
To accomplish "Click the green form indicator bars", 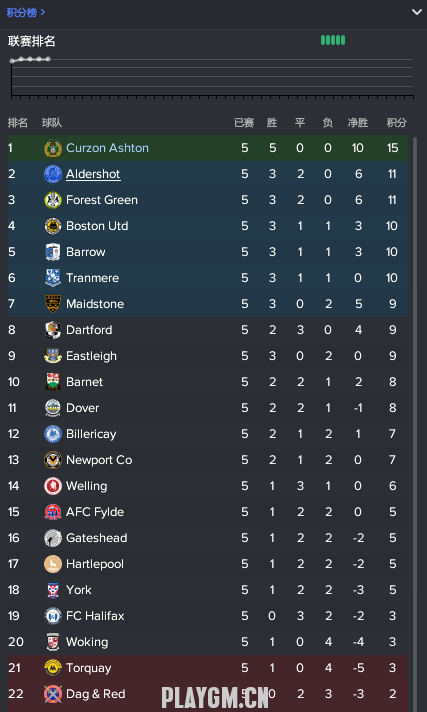I will coord(333,40).
